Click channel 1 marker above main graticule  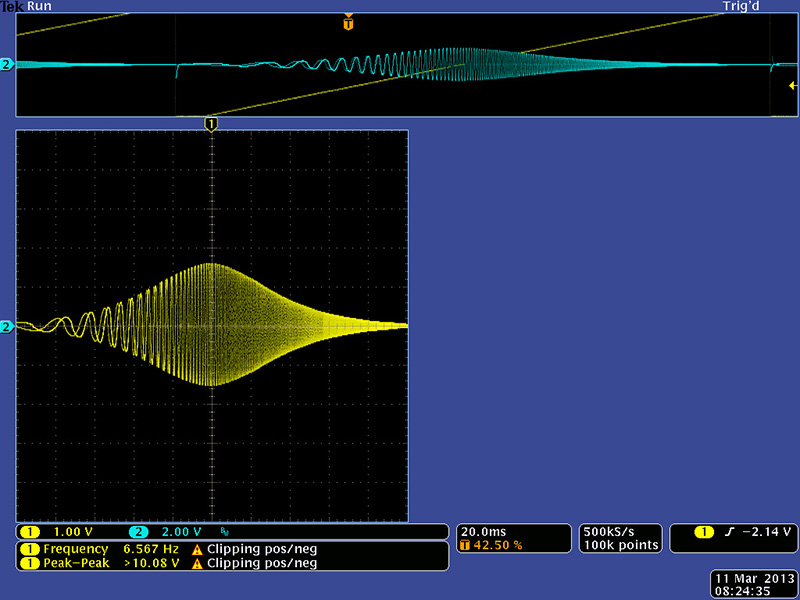click(x=211, y=123)
